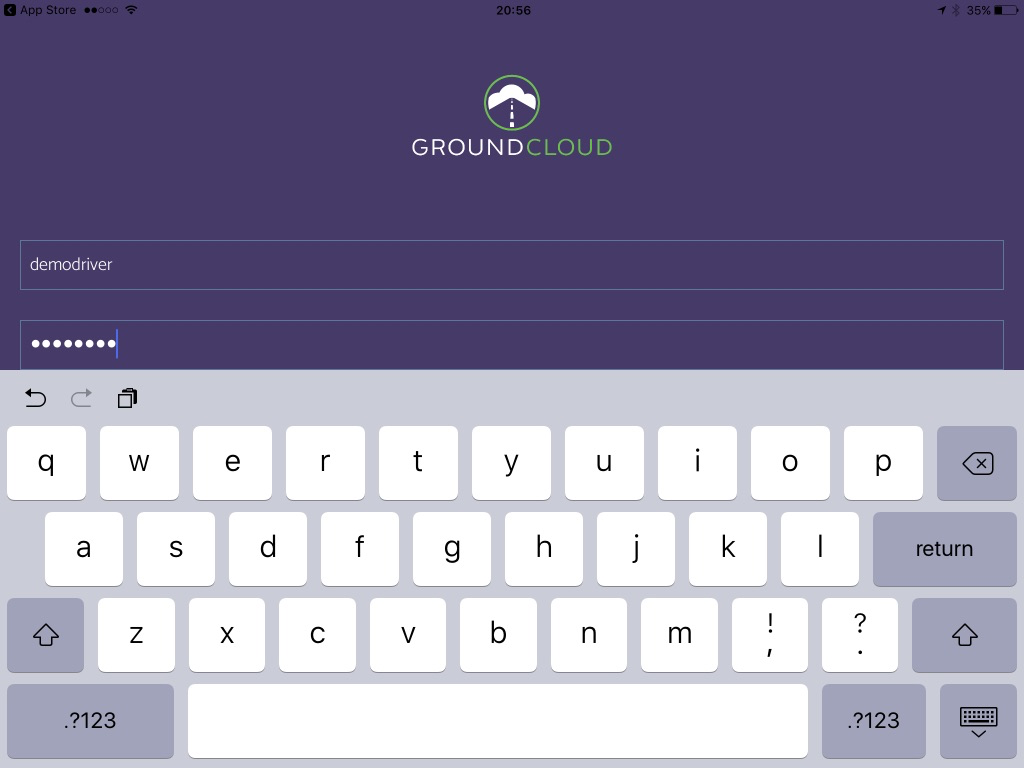Tap the exclamation and comma key
This screenshot has height=768, width=1024.
(770, 635)
